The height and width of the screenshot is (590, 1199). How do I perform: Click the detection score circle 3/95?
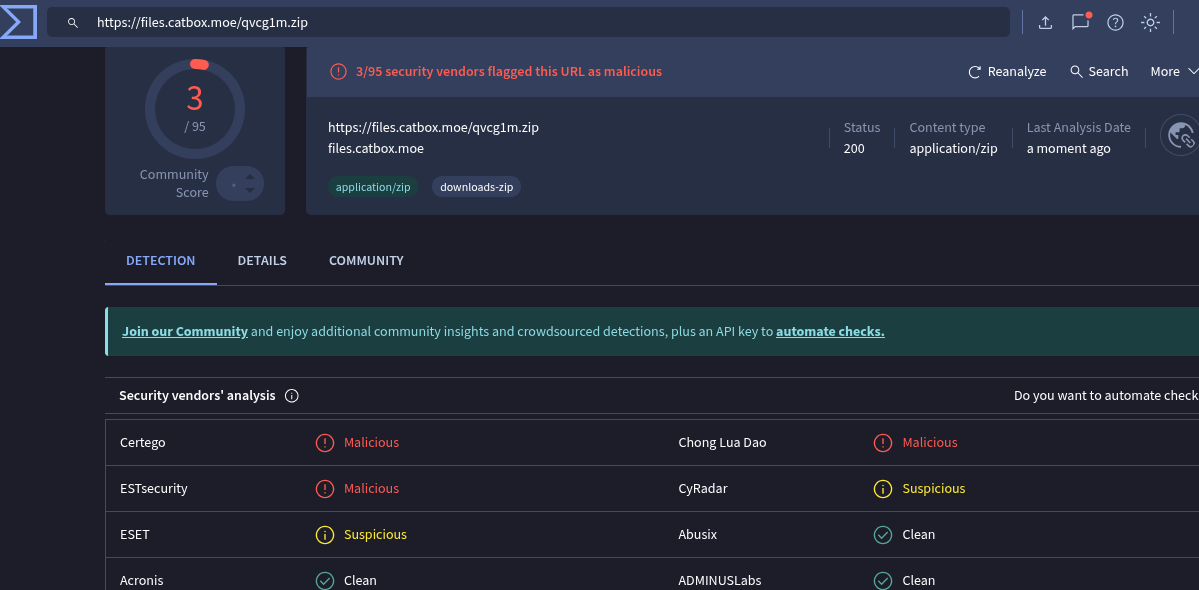coord(195,109)
